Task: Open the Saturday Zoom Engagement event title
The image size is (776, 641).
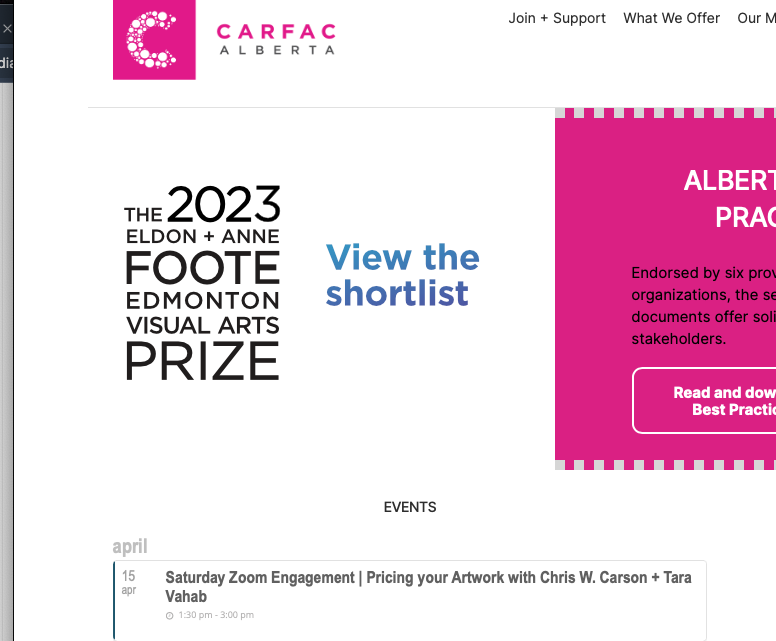Action: (428, 587)
